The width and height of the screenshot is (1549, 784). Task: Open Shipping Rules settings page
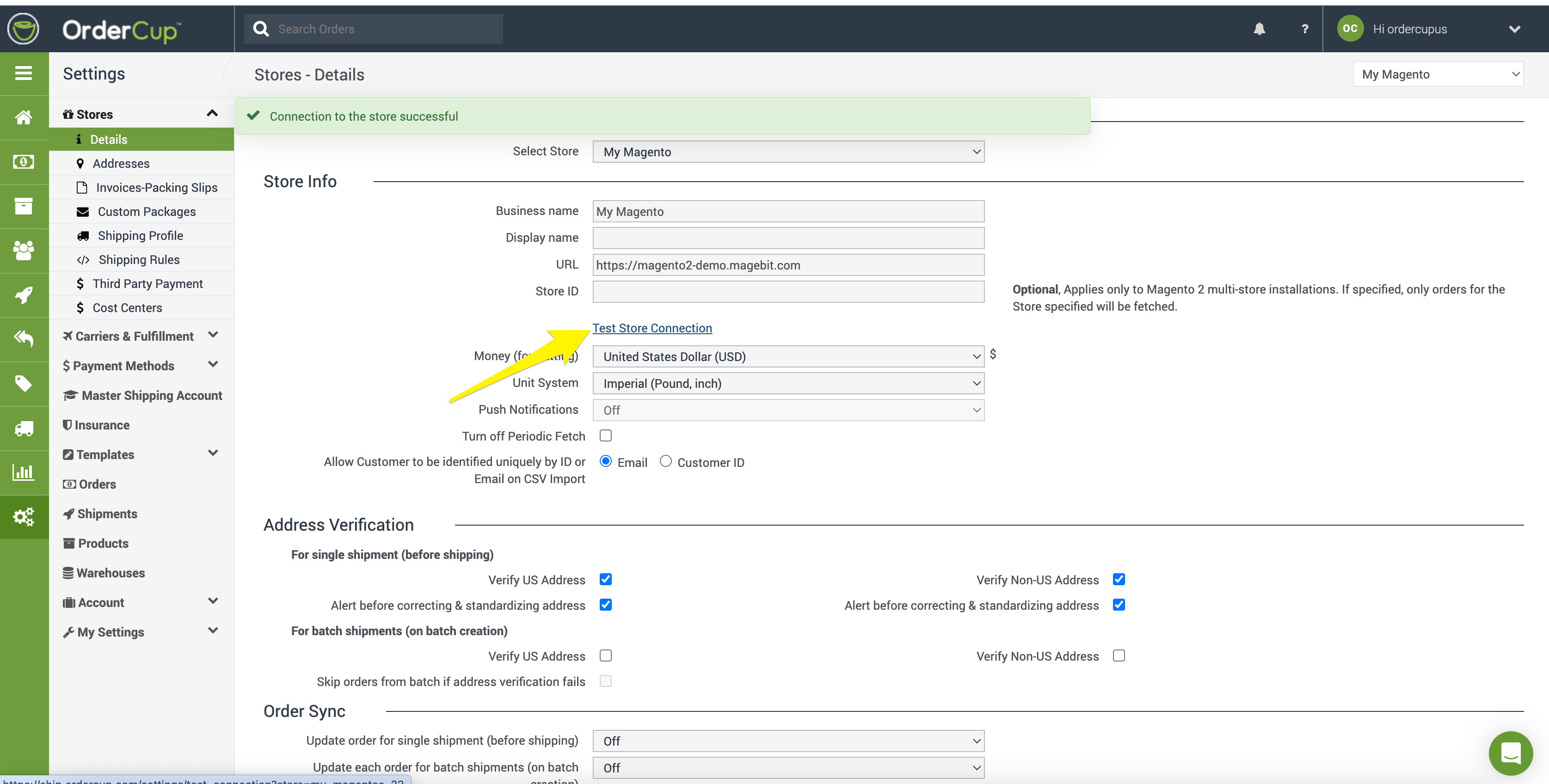click(139, 260)
